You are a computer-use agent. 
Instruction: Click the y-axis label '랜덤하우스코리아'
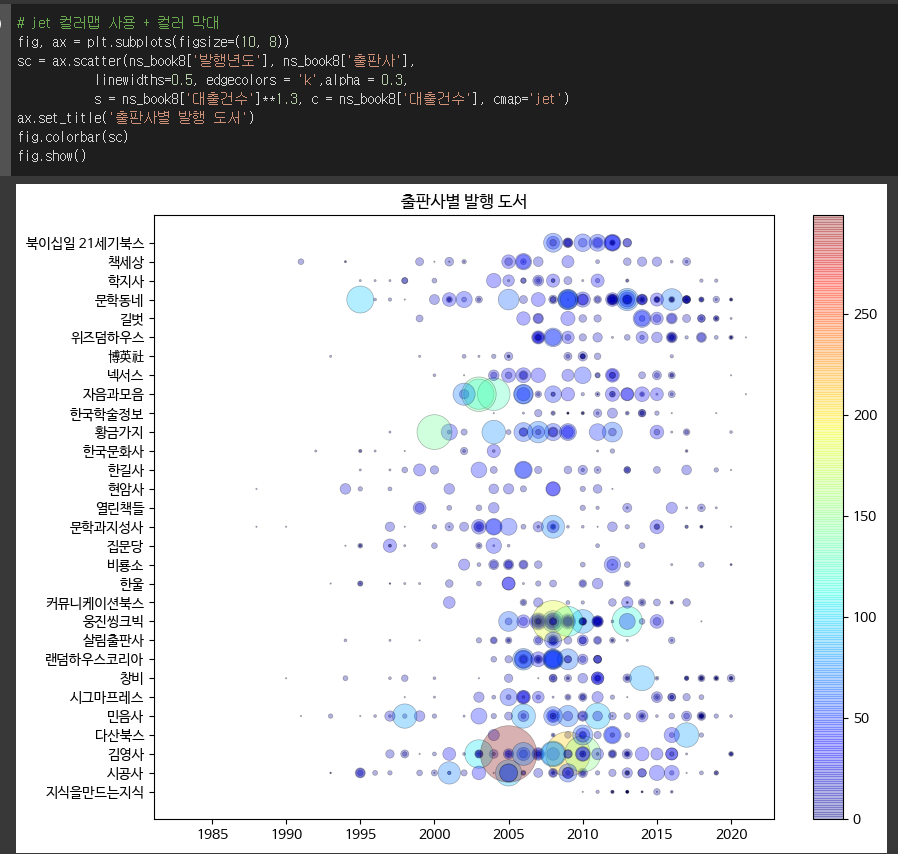point(94,659)
